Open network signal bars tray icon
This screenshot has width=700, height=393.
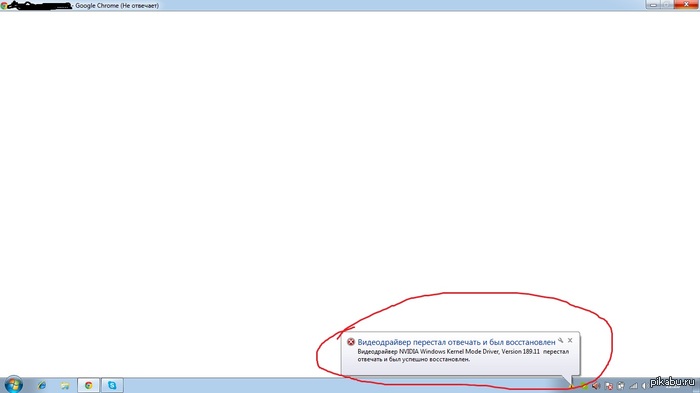(x=633, y=386)
